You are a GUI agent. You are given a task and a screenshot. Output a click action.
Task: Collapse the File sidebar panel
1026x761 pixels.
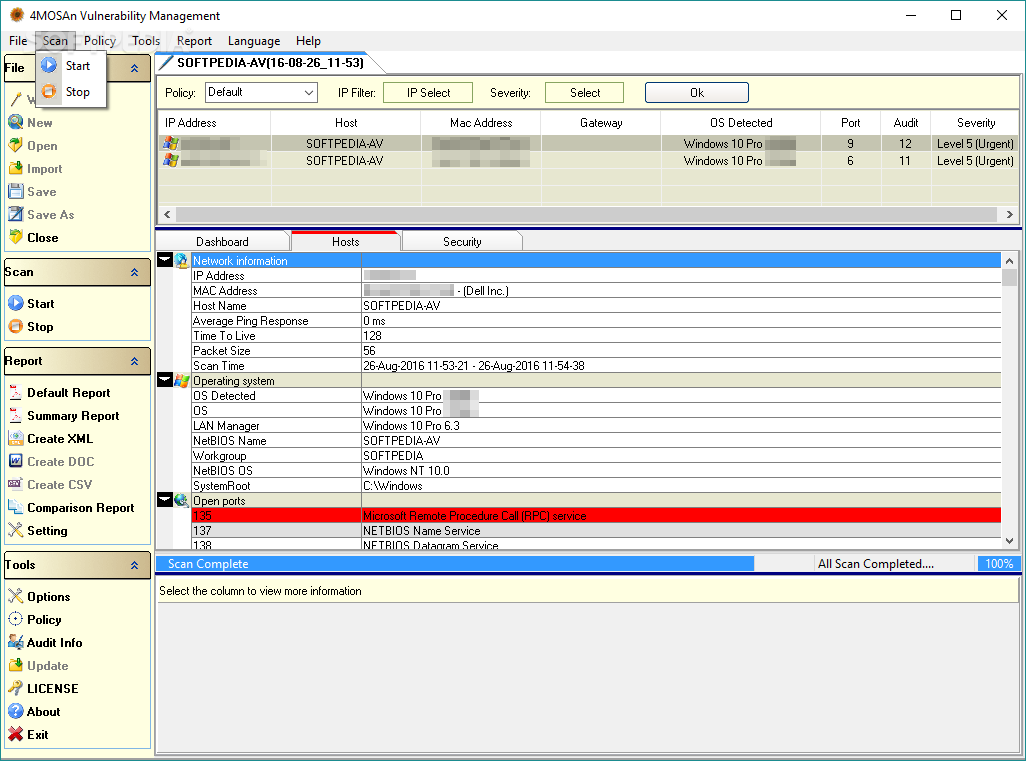coord(134,68)
